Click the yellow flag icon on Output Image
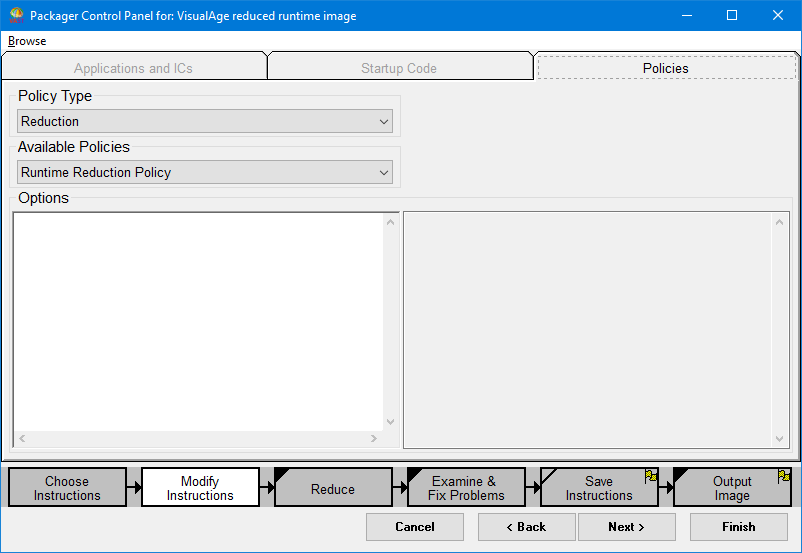 784,476
